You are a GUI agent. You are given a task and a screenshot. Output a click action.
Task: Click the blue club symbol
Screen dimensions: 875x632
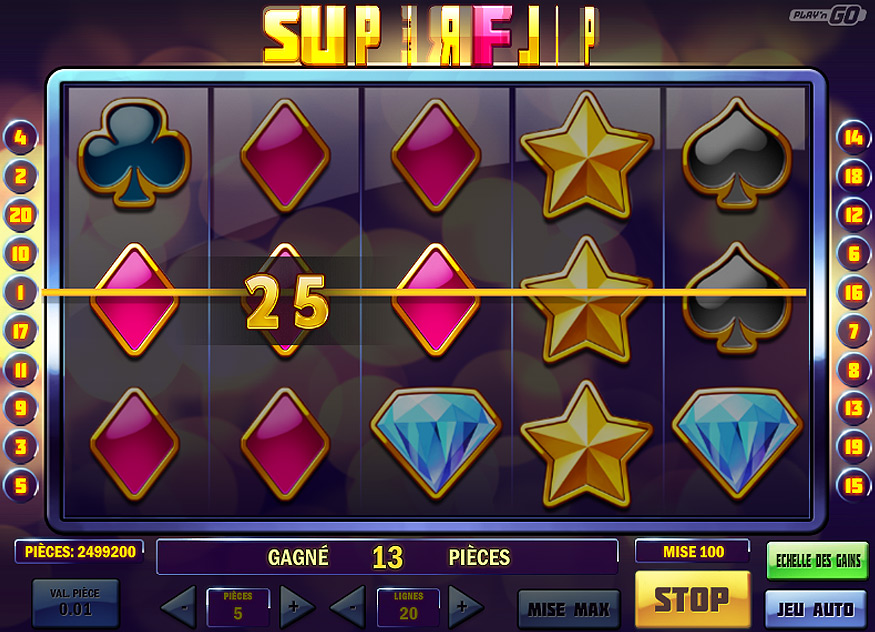(134, 153)
